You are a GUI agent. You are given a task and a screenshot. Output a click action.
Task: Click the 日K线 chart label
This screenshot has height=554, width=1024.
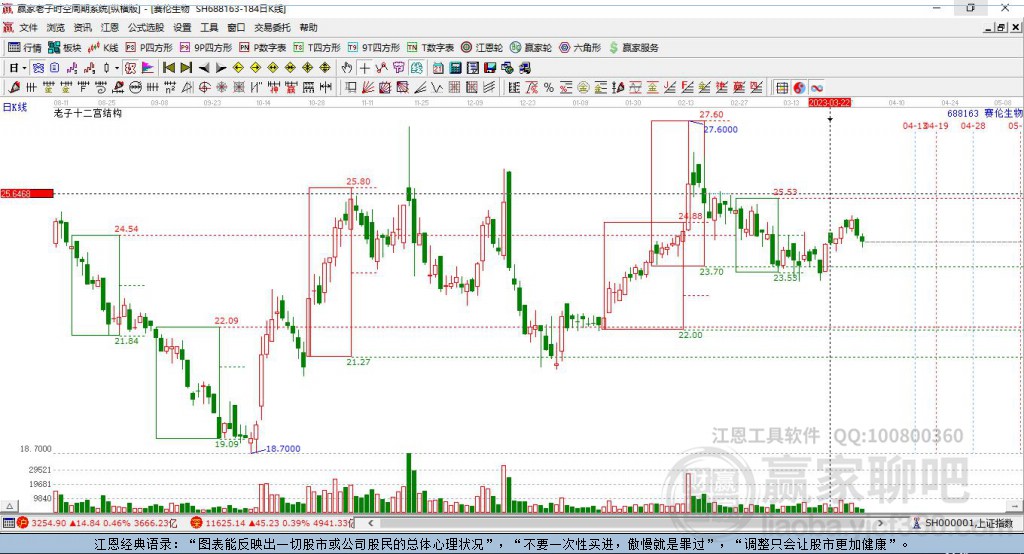click(15, 107)
